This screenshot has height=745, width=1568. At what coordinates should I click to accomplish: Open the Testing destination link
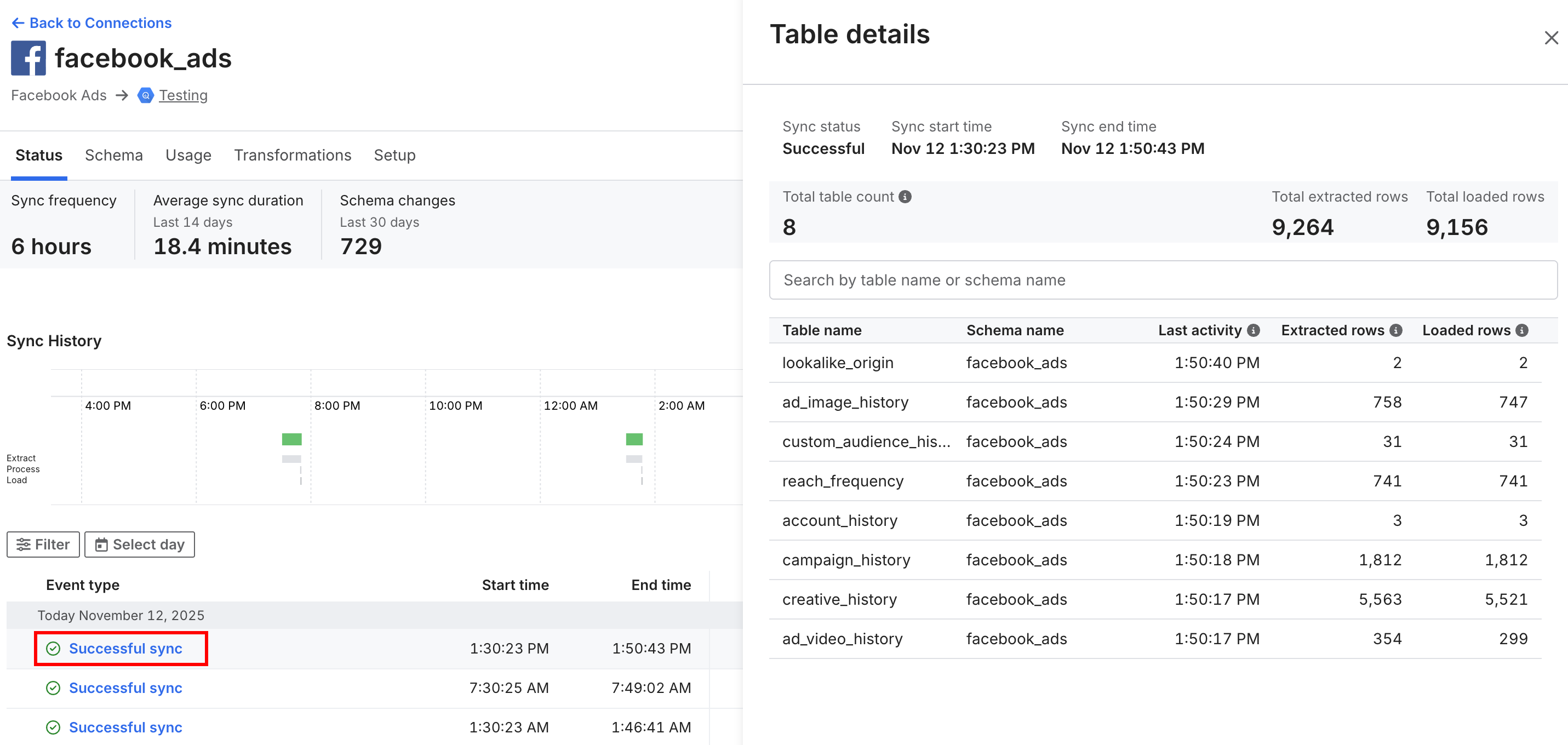[183, 95]
